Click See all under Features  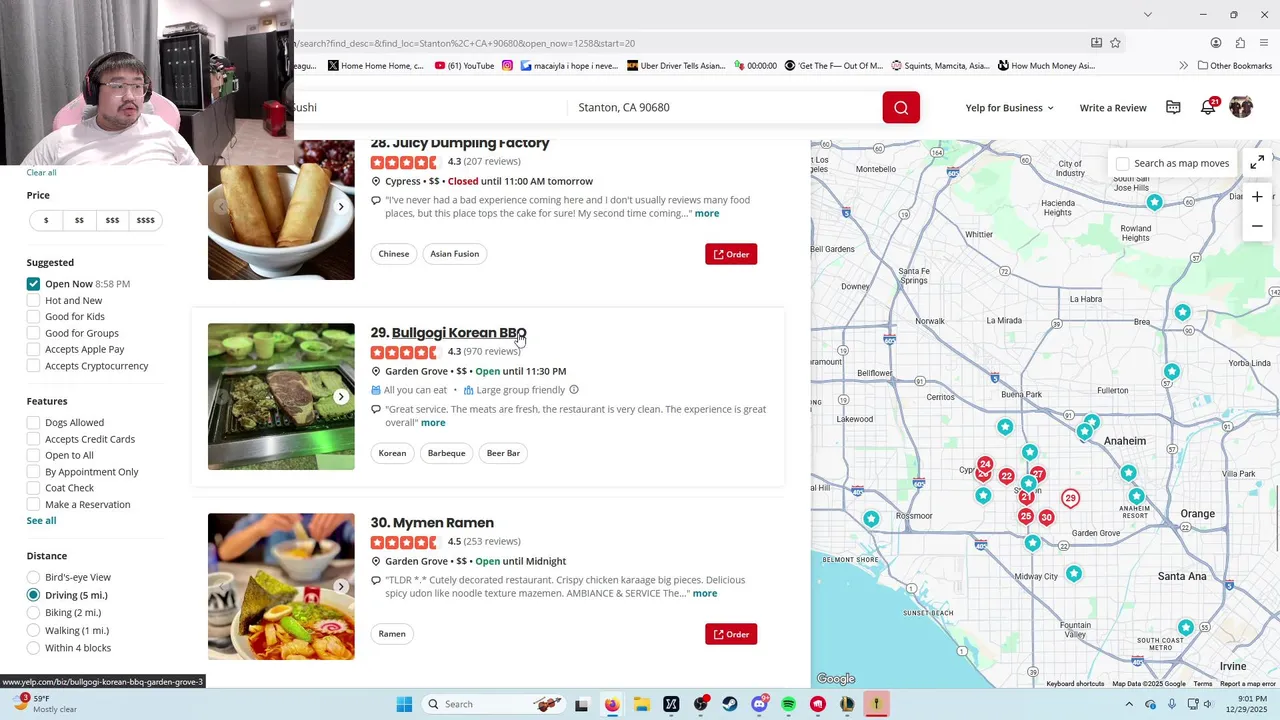pyautogui.click(x=41, y=521)
